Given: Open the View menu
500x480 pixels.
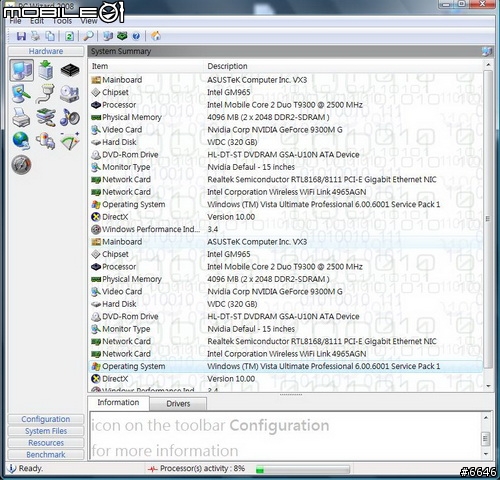Looking at the screenshot, I should 89,21.
